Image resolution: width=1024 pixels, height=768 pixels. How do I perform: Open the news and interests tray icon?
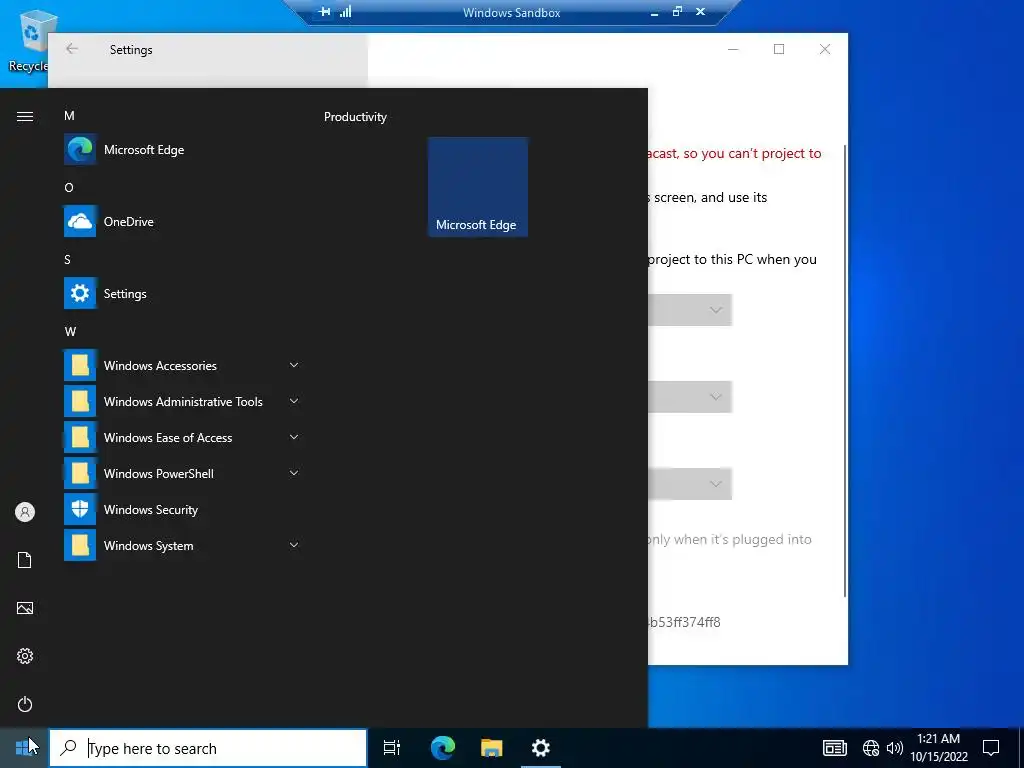coord(835,748)
